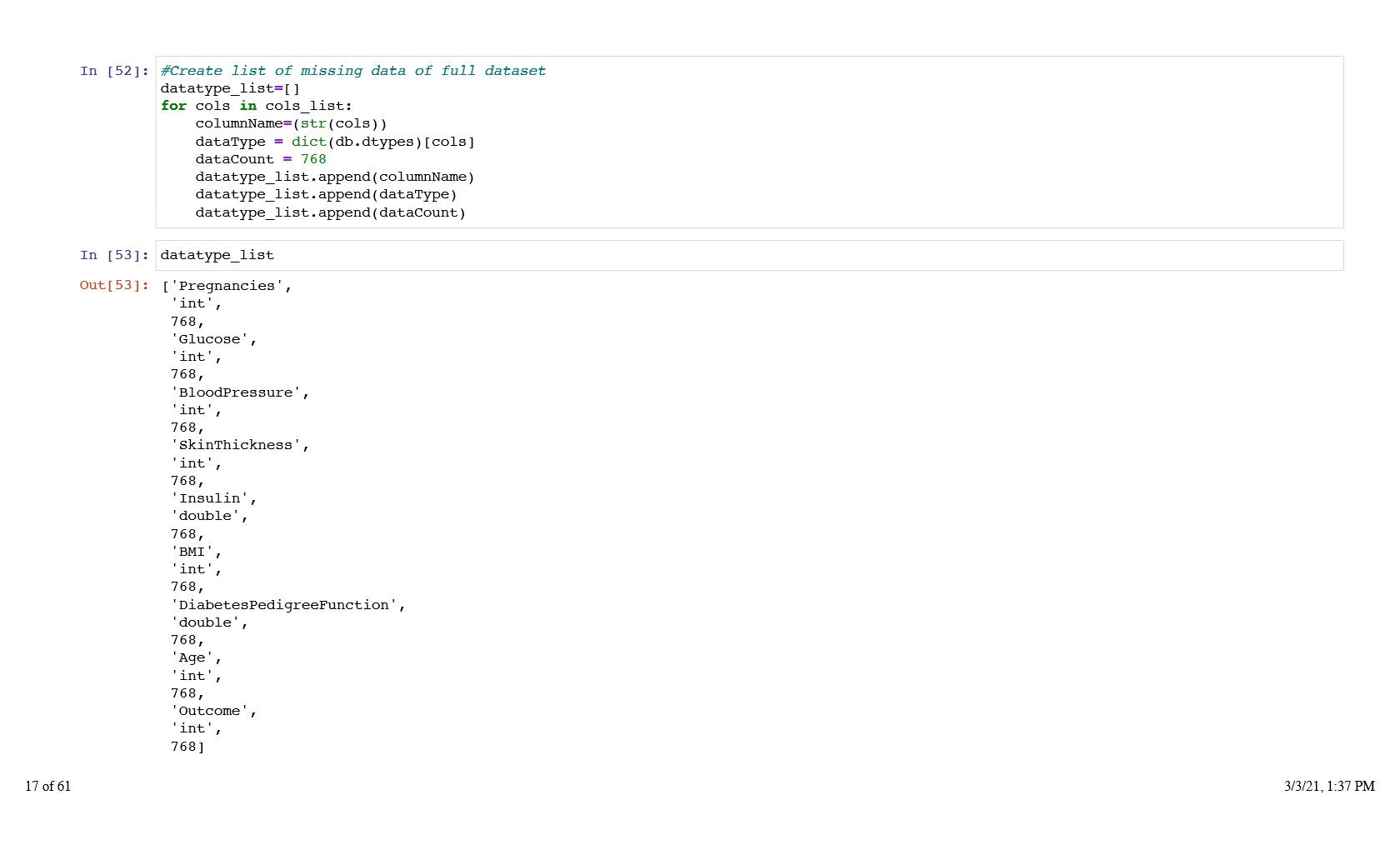Click the In [53] cell prompt

[x=114, y=255]
